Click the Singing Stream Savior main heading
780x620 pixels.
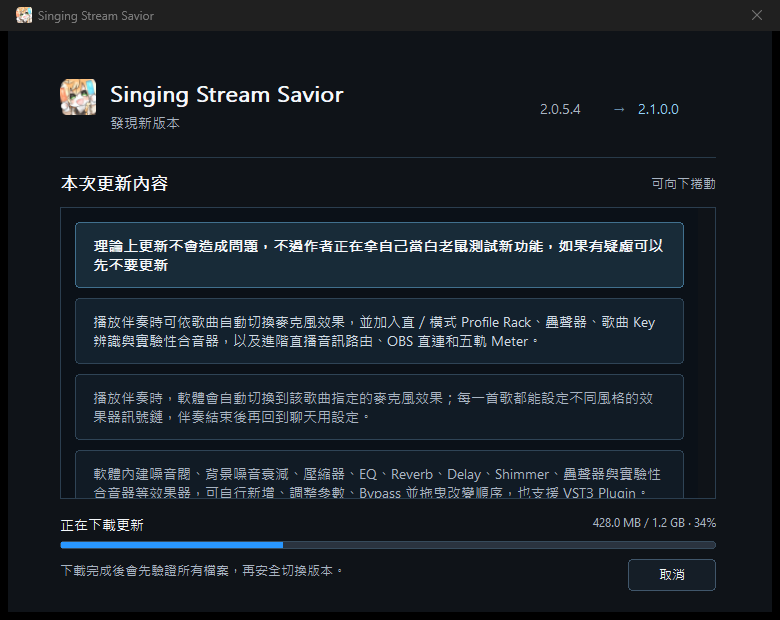pos(227,95)
